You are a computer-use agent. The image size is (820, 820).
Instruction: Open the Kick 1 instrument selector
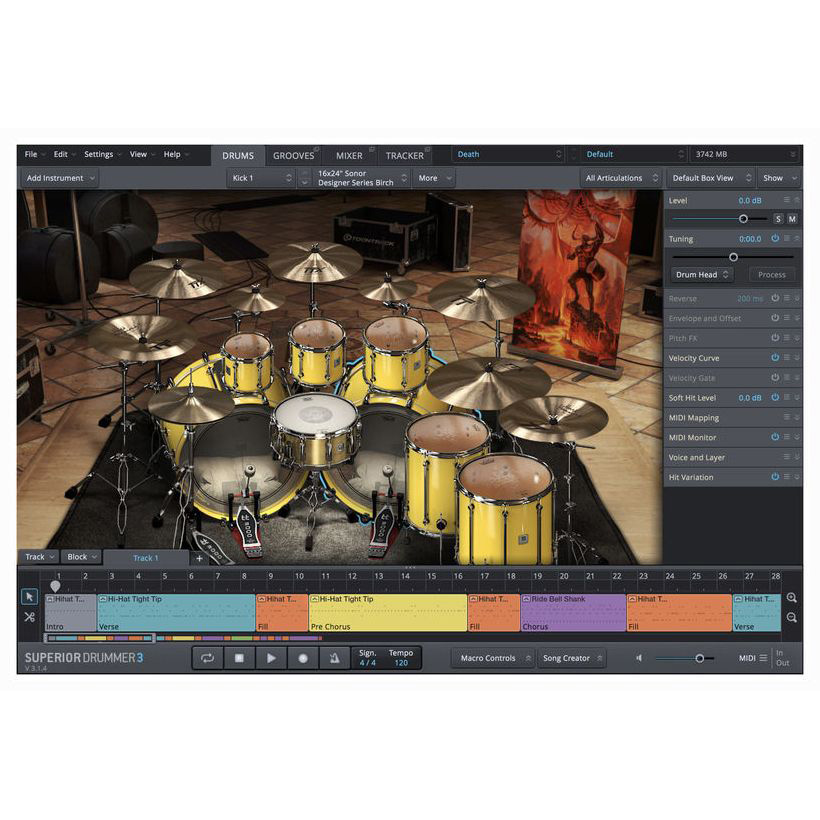coord(261,178)
